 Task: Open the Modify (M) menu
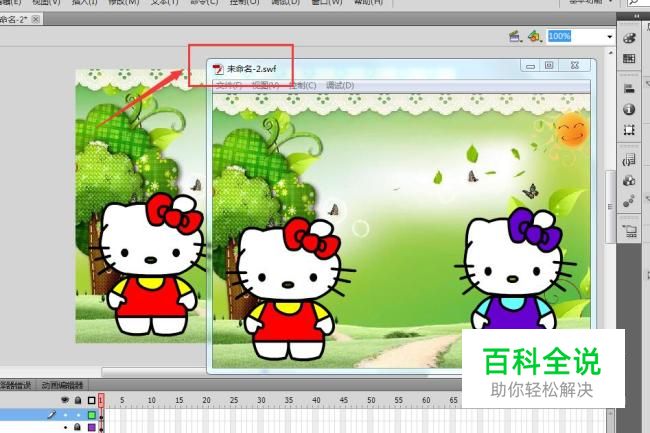point(124,2)
